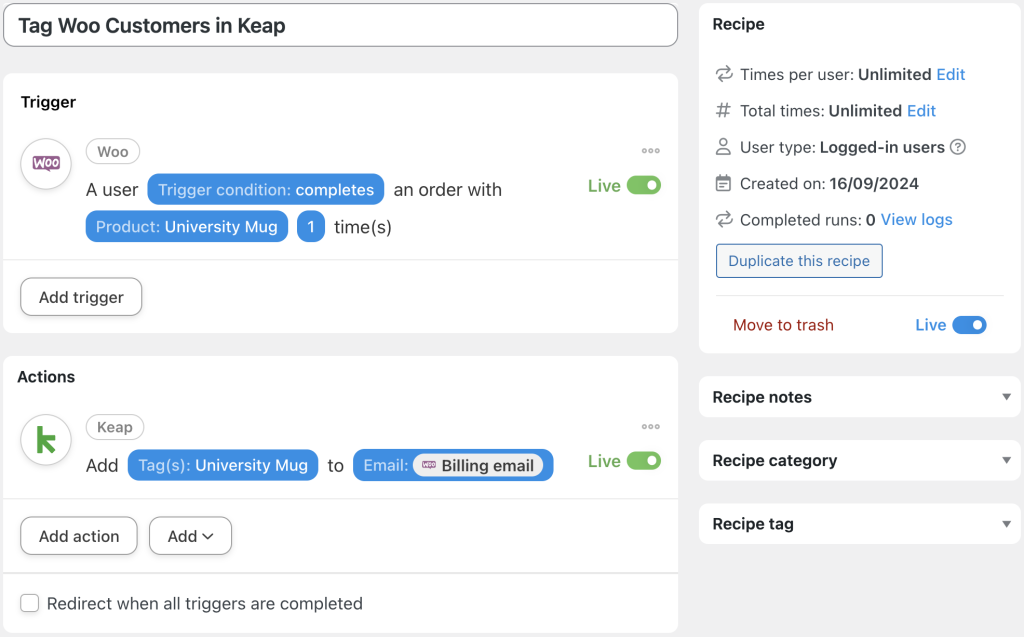Click the repeat icon beside Times per user
This screenshot has width=1024, height=637.
[x=722, y=74]
